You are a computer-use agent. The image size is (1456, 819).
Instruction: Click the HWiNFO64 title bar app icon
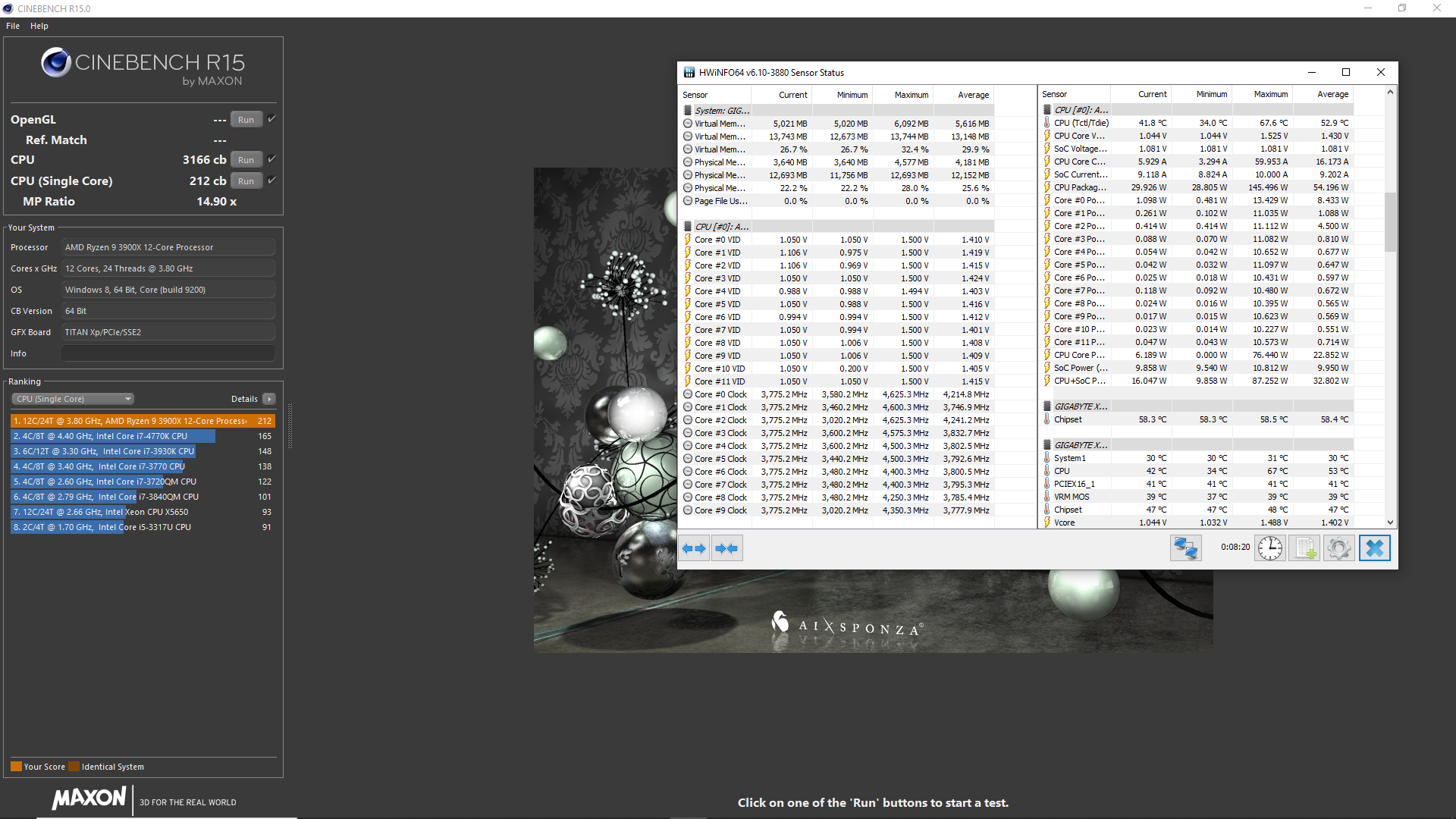[x=689, y=73]
